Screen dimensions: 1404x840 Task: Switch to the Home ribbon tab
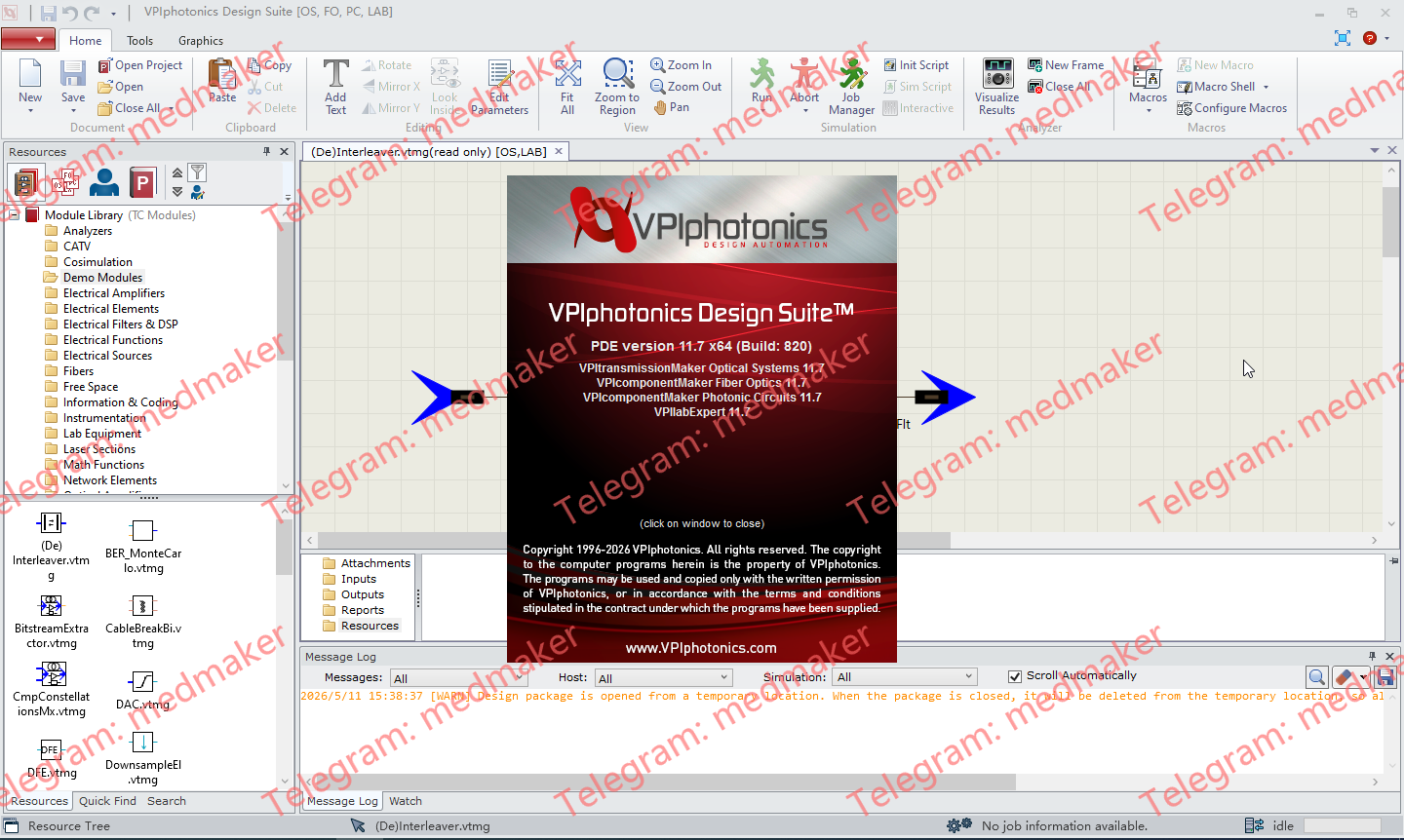tap(85, 41)
